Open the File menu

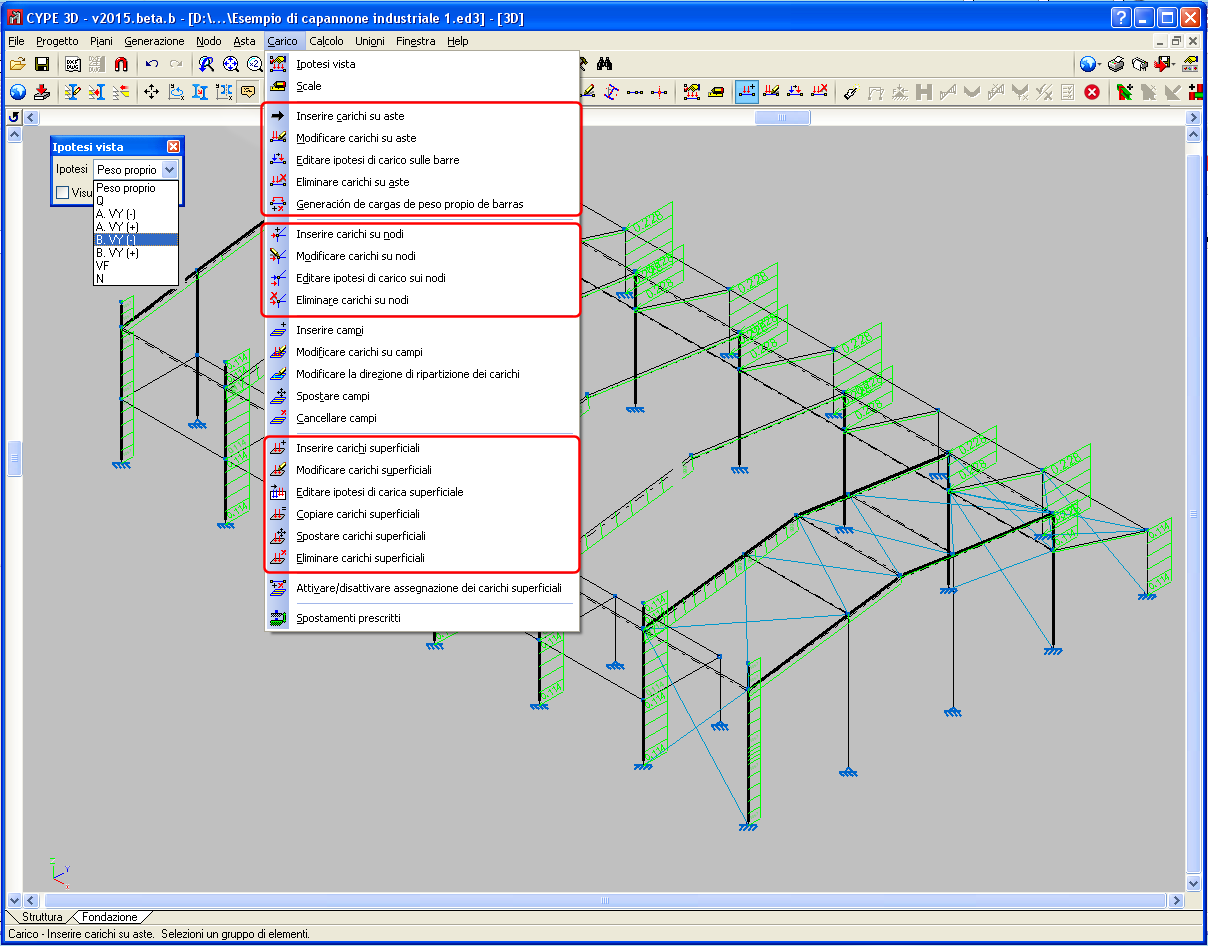[16, 41]
